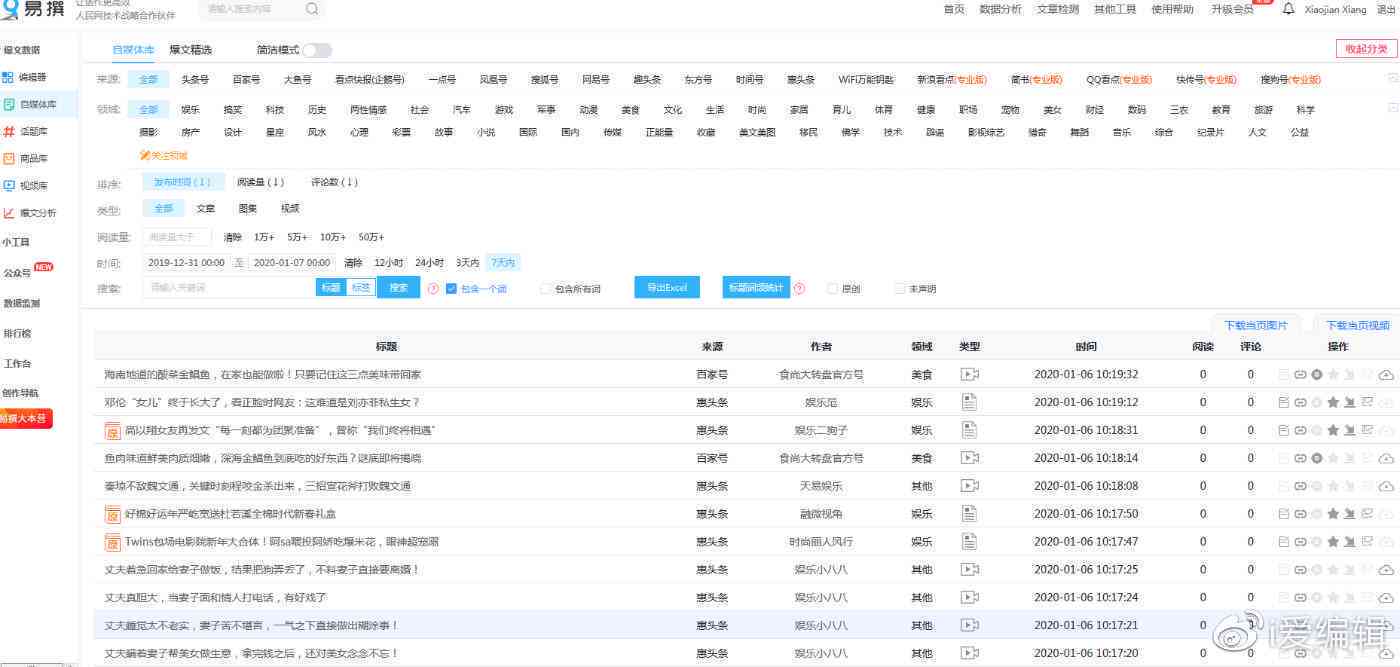Select the 标题 search mode toggle
Image resolution: width=1400 pixels, height=667 pixels.
pyautogui.click(x=331, y=288)
